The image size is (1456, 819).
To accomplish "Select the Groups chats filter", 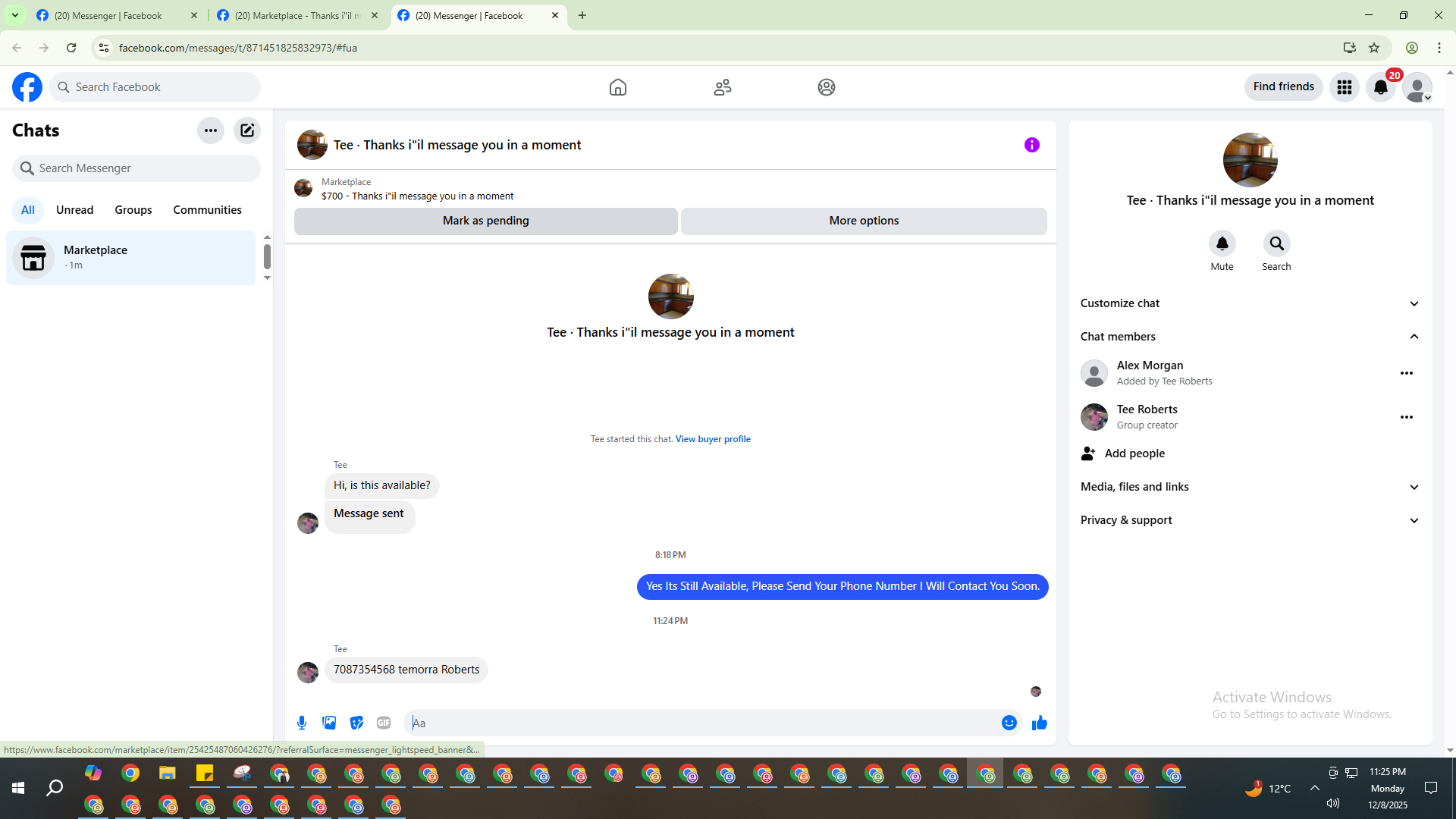I will pos(133,210).
